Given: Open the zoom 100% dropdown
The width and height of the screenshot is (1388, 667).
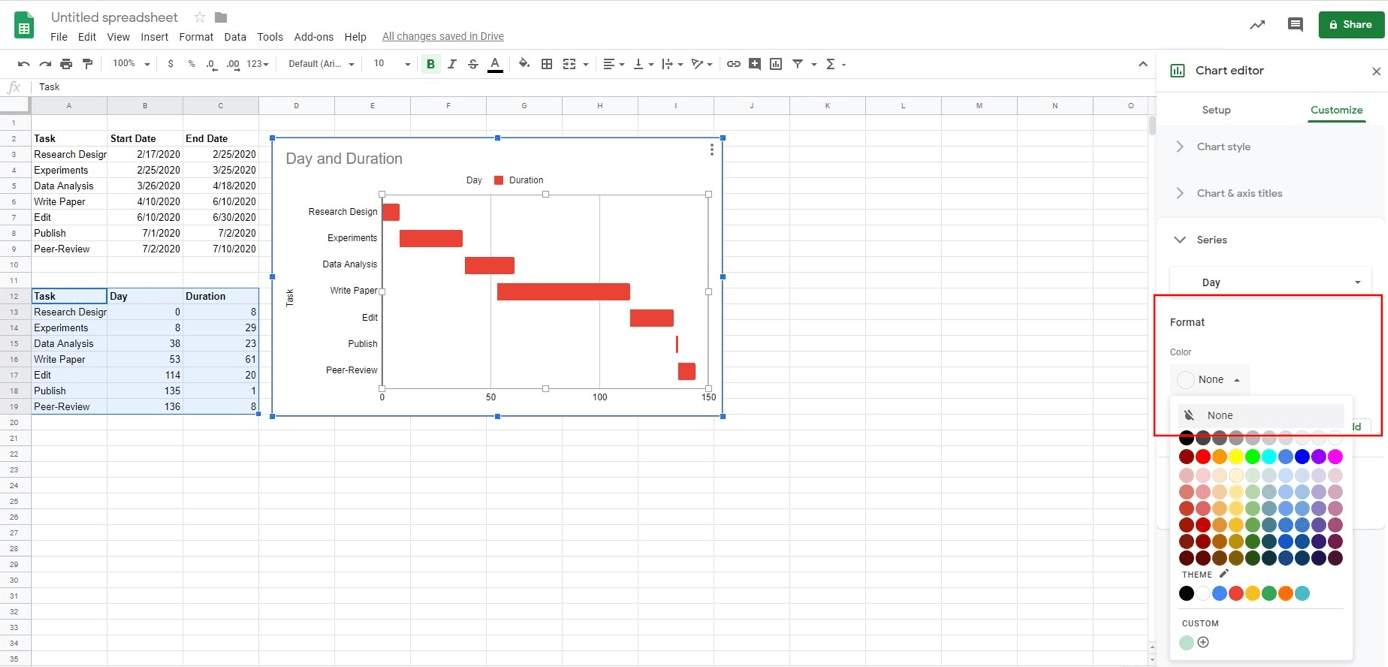Looking at the screenshot, I should [131, 64].
